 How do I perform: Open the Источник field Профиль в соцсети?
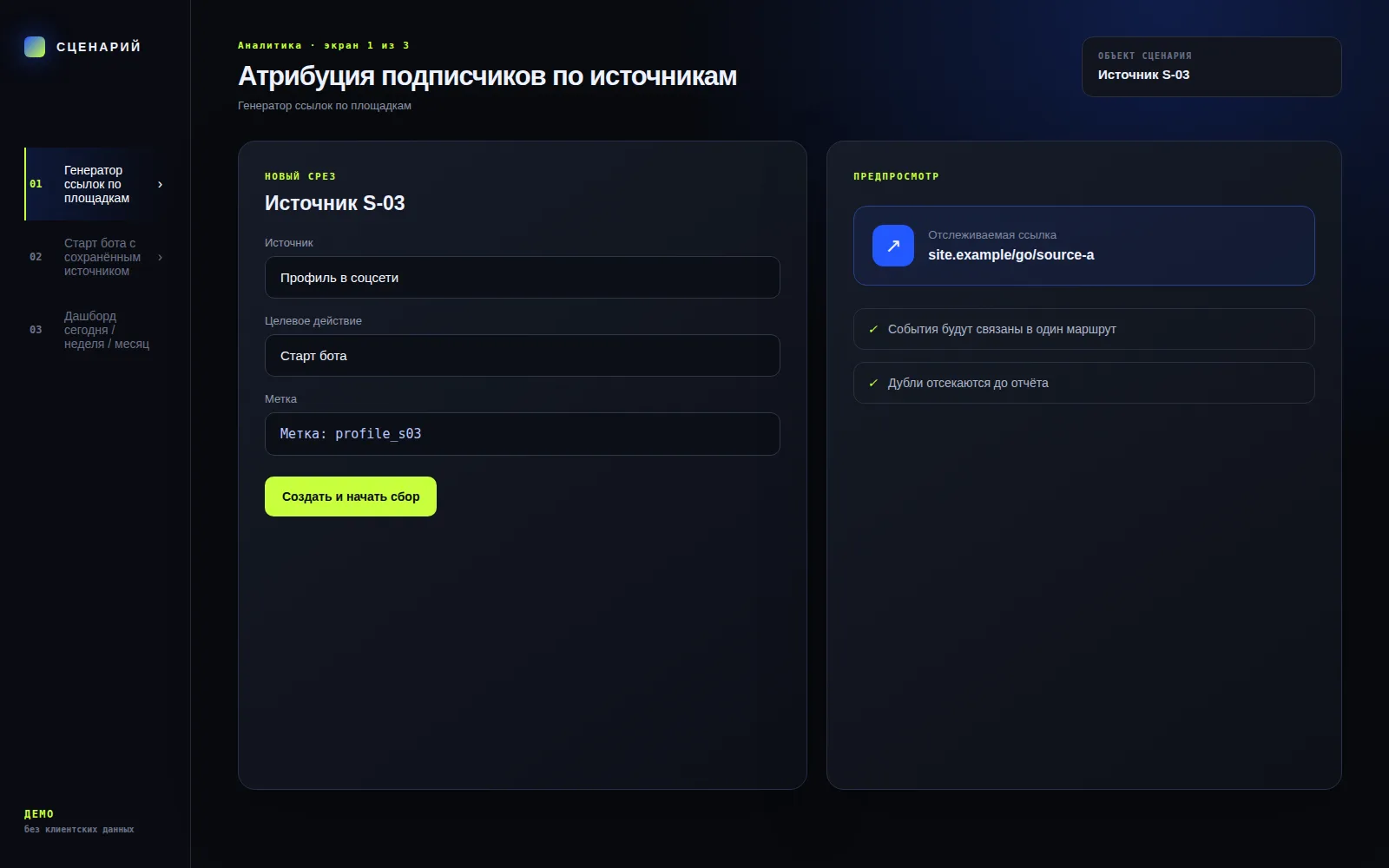523,278
